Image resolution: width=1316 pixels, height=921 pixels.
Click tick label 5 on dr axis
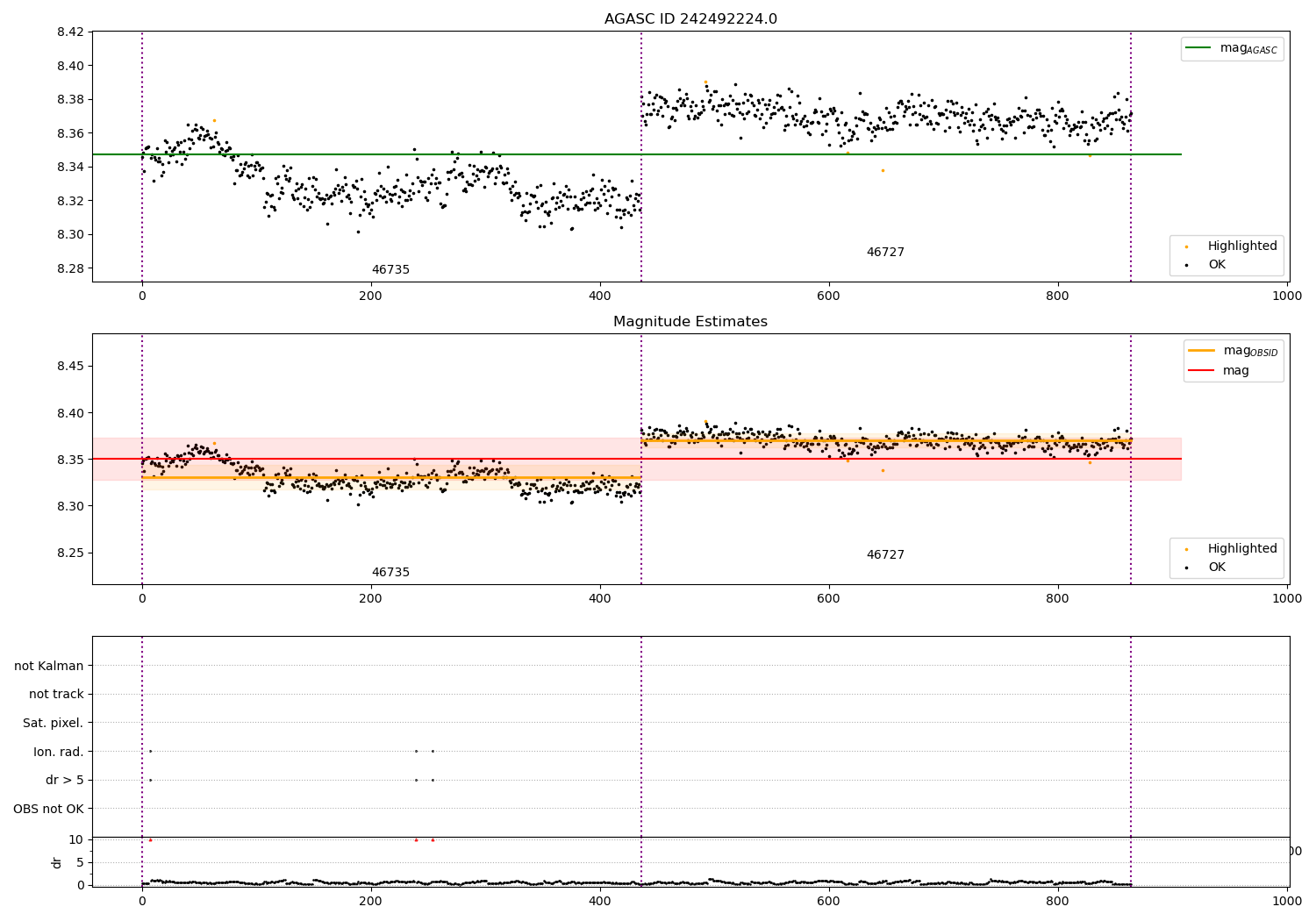tap(81, 863)
